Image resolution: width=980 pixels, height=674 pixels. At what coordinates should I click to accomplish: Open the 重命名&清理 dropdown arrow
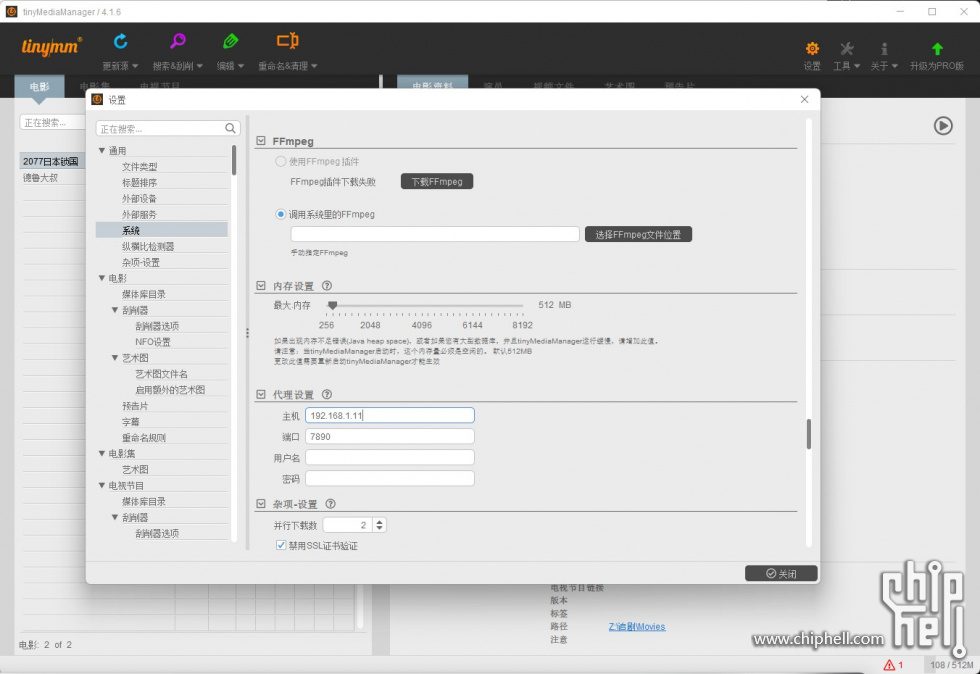pyautogui.click(x=314, y=66)
